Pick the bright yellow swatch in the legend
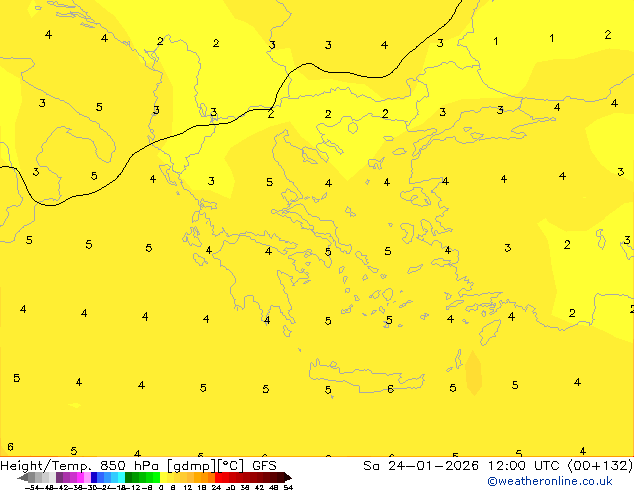Screen dimensions: 634x490 coord(163,477)
